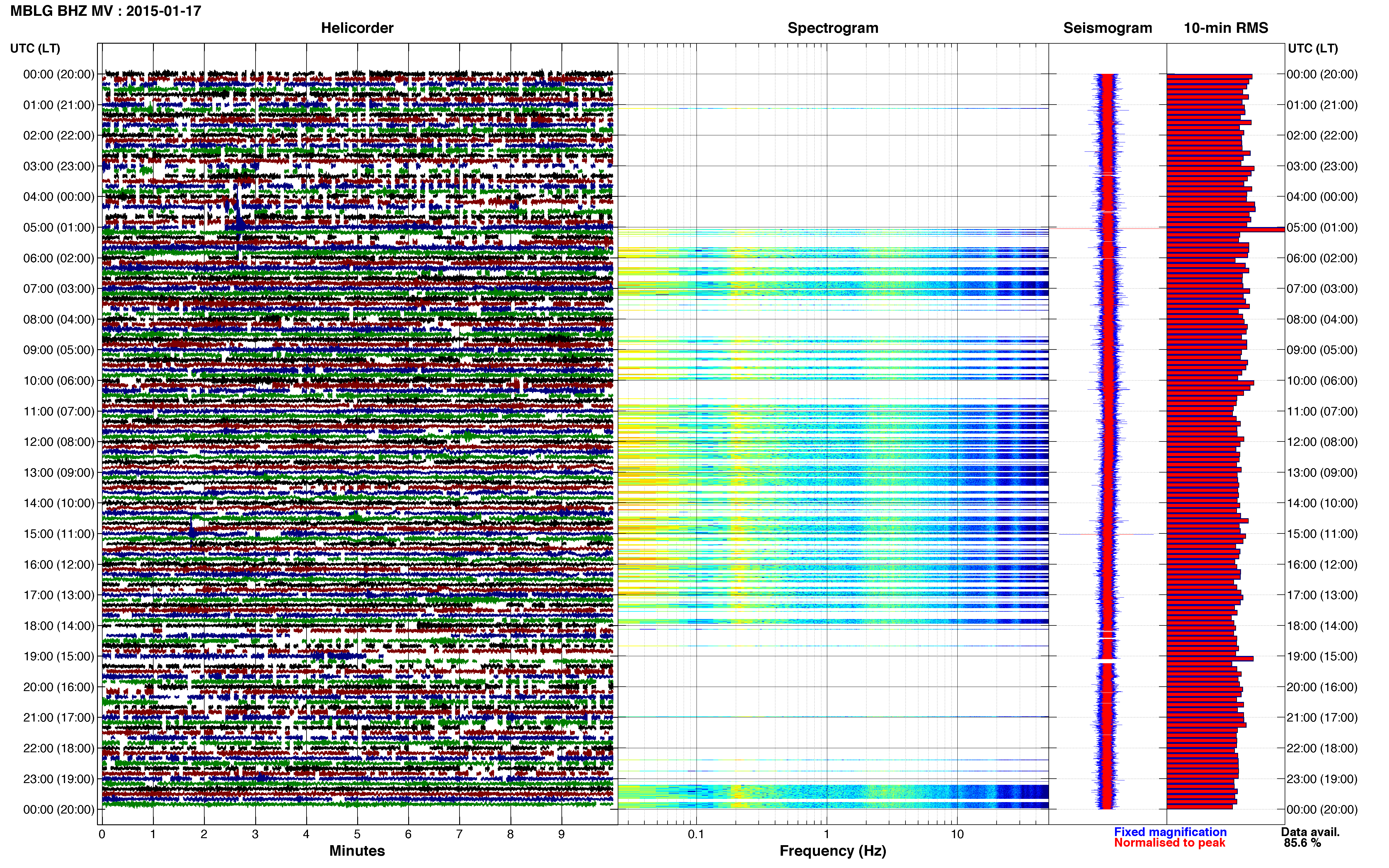Viewport: 1389px width, 868px height.
Task: Click the 'Seismogram' panel heading
Action: click(1107, 28)
